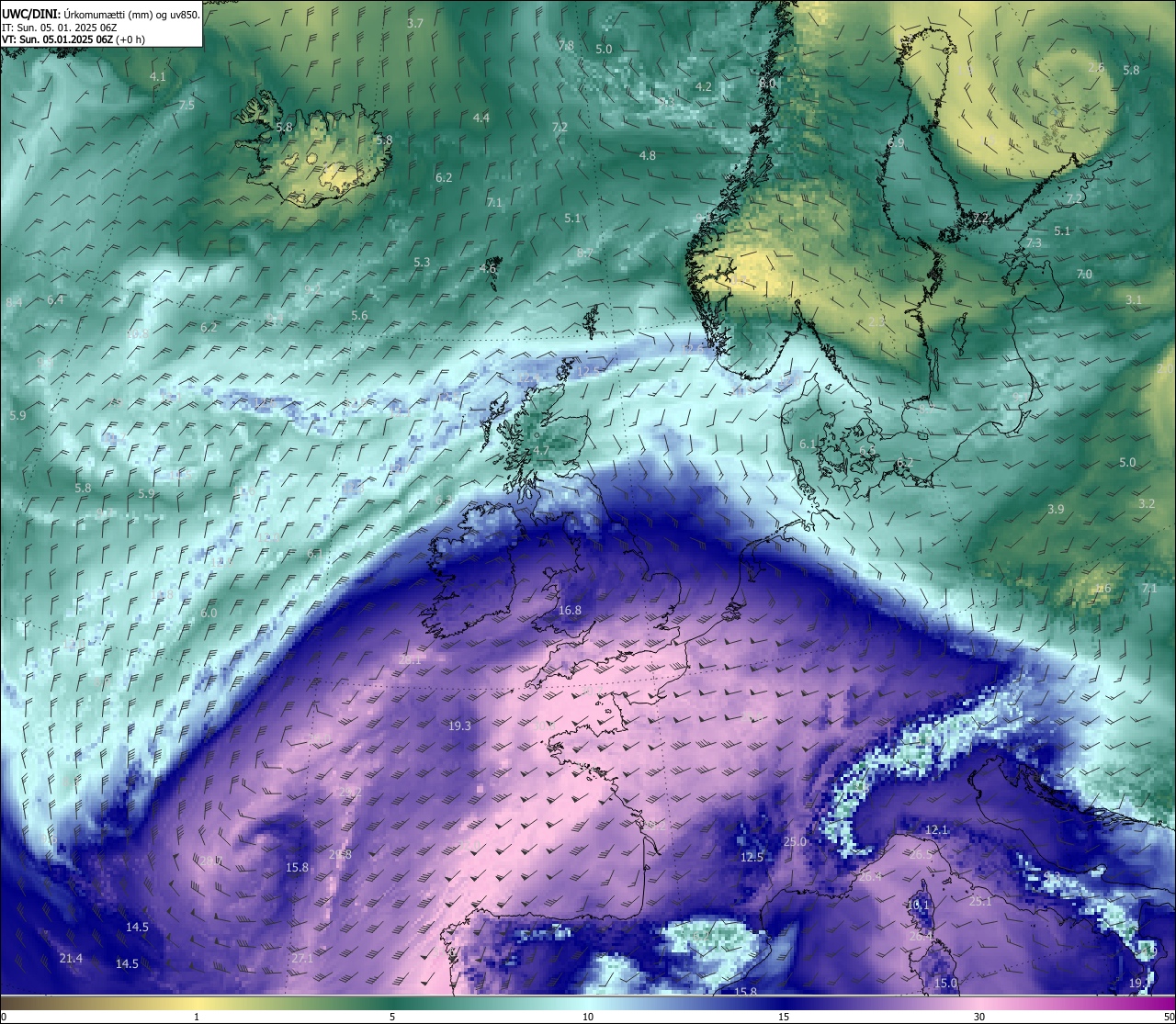The image size is (1176, 1024).
Task: Click the 6.4 value near the left edge
Action: pyautogui.click(x=55, y=300)
